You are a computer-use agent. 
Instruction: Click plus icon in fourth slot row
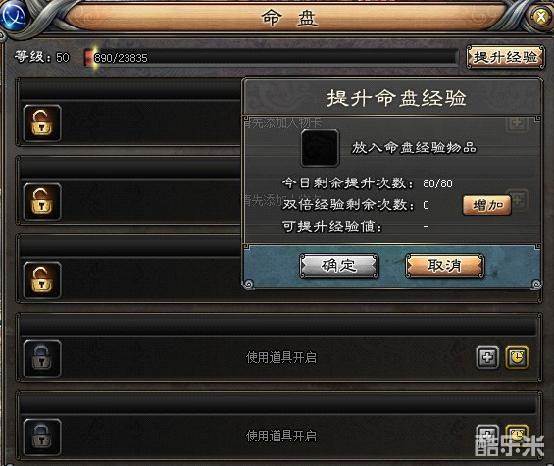click(x=488, y=358)
